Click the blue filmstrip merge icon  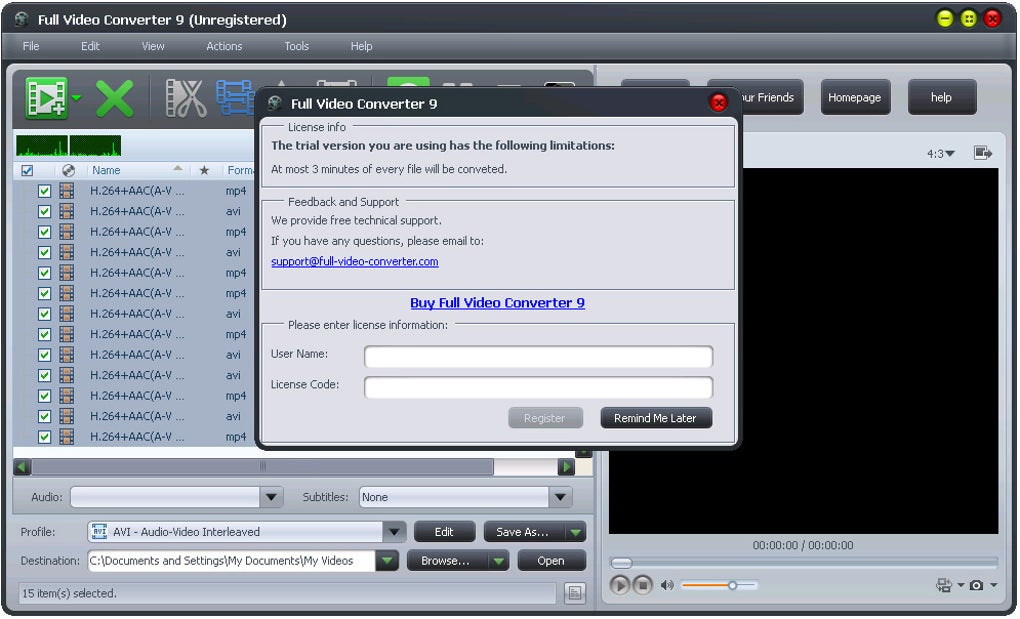(235, 98)
